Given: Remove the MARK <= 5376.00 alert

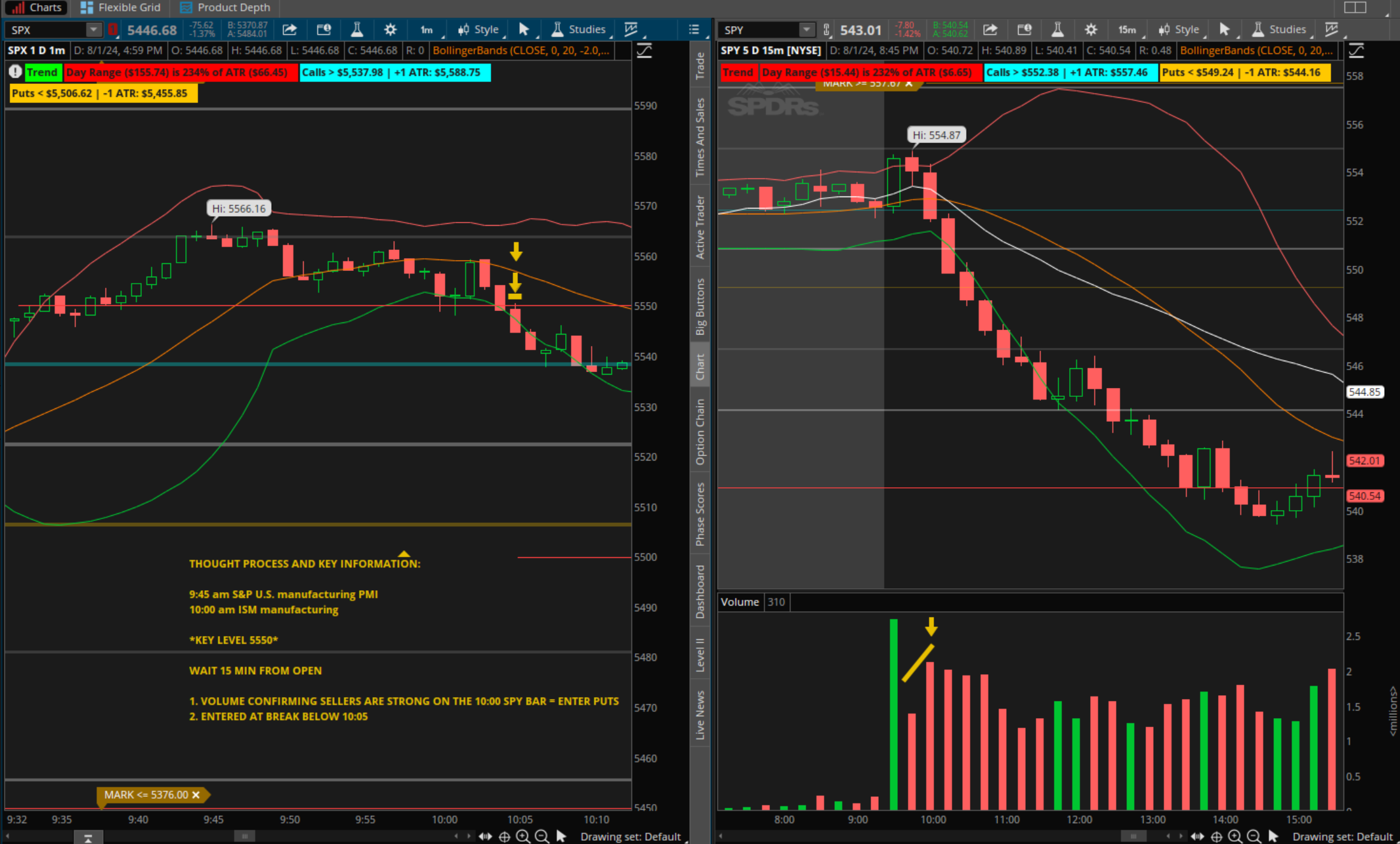Looking at the screenshot, I should [196, 794].
